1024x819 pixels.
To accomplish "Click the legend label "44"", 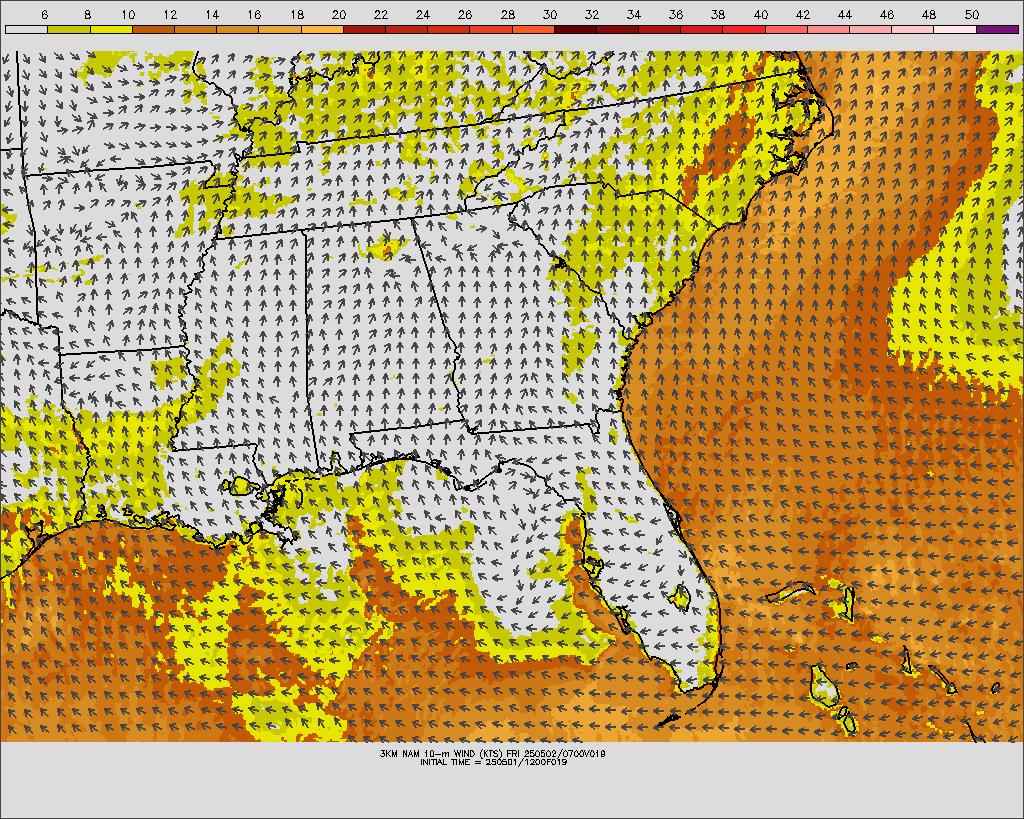I will pyautogui.click(x=845, y=14).
